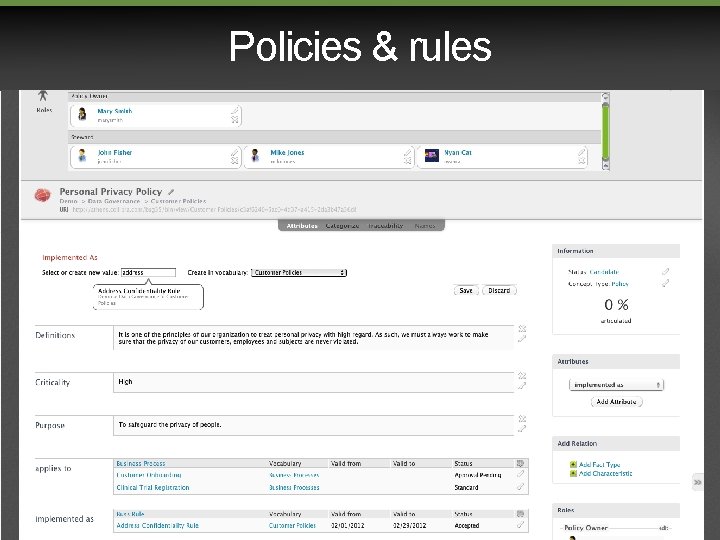The height and width of the screenshot is (540, 720).
Task: Edit Mary Smith's role assignment pencil
Action: point(235,111)
